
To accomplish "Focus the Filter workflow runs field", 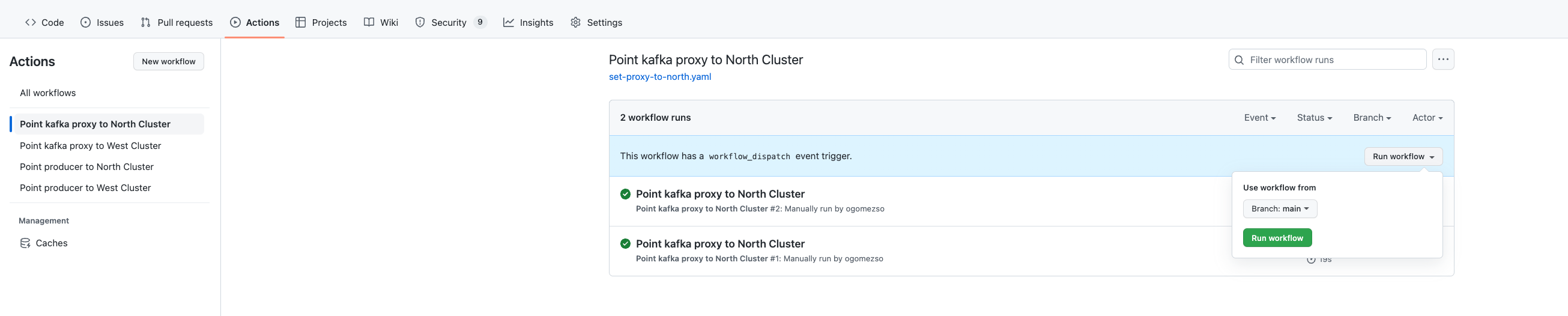I will (x=1327, y=59).
